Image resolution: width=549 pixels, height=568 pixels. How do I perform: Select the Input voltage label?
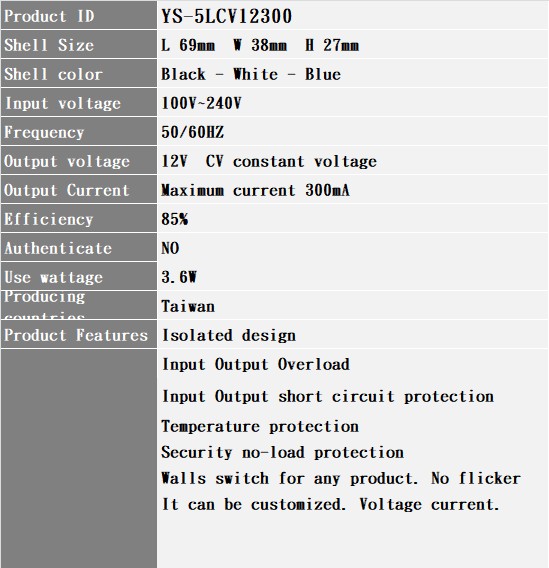click(62, 104)
